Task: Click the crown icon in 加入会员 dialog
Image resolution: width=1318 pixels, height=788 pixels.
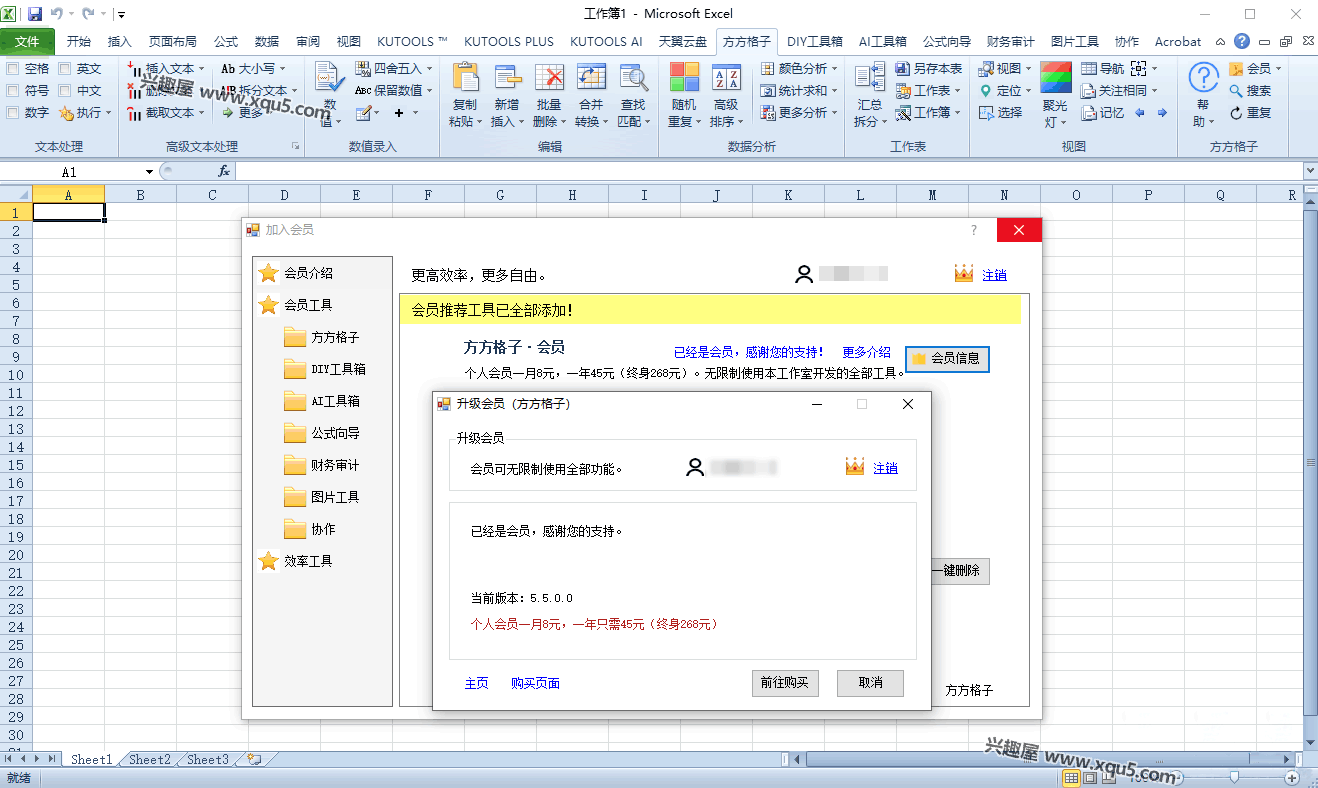Action: click(964, 274)
